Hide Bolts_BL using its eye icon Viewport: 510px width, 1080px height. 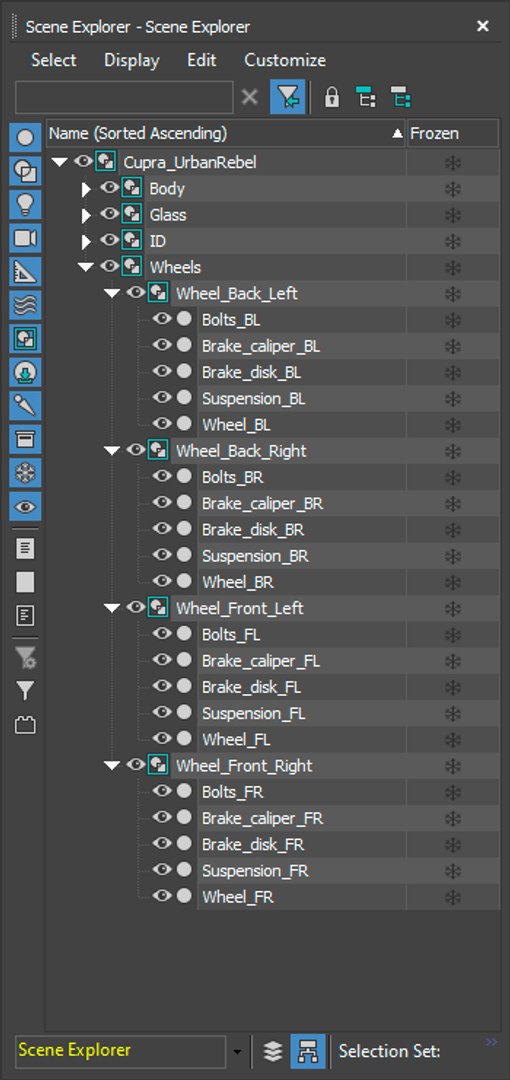[x=162, y=319]
